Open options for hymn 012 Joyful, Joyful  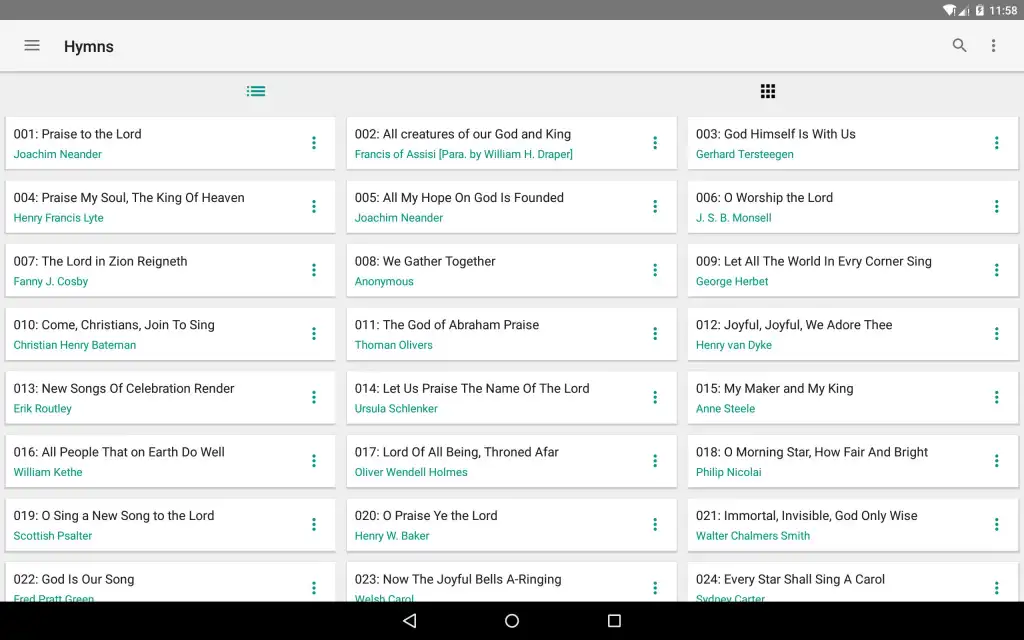pos(996,334)
